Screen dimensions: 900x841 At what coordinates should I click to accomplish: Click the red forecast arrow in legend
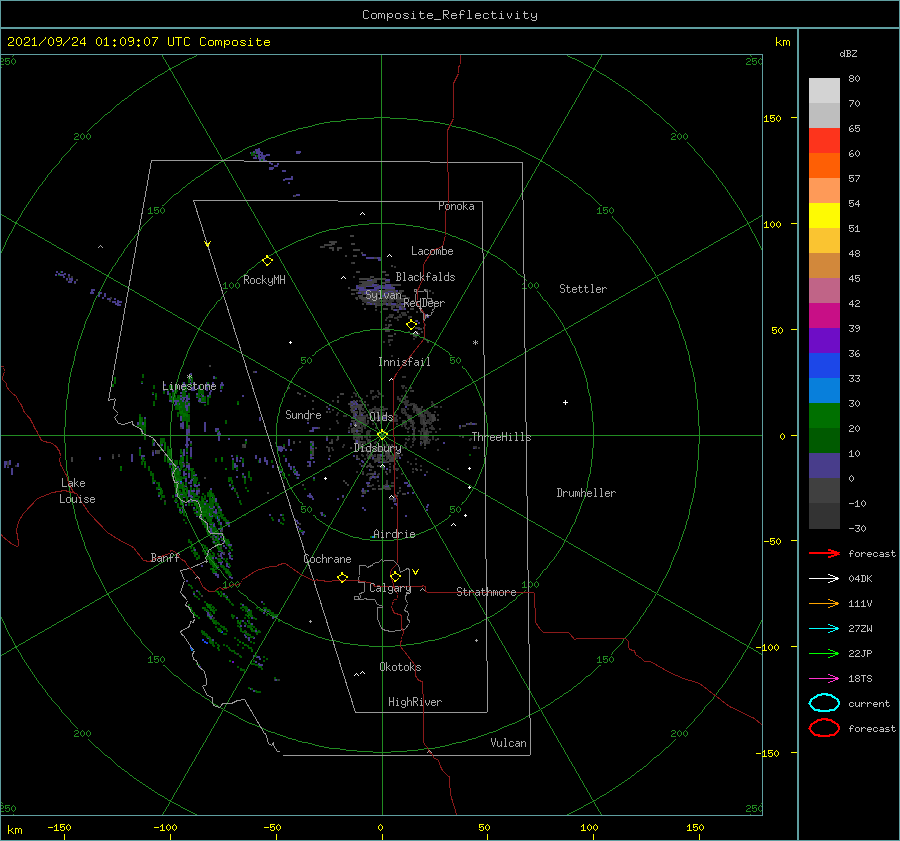point(824,553)
